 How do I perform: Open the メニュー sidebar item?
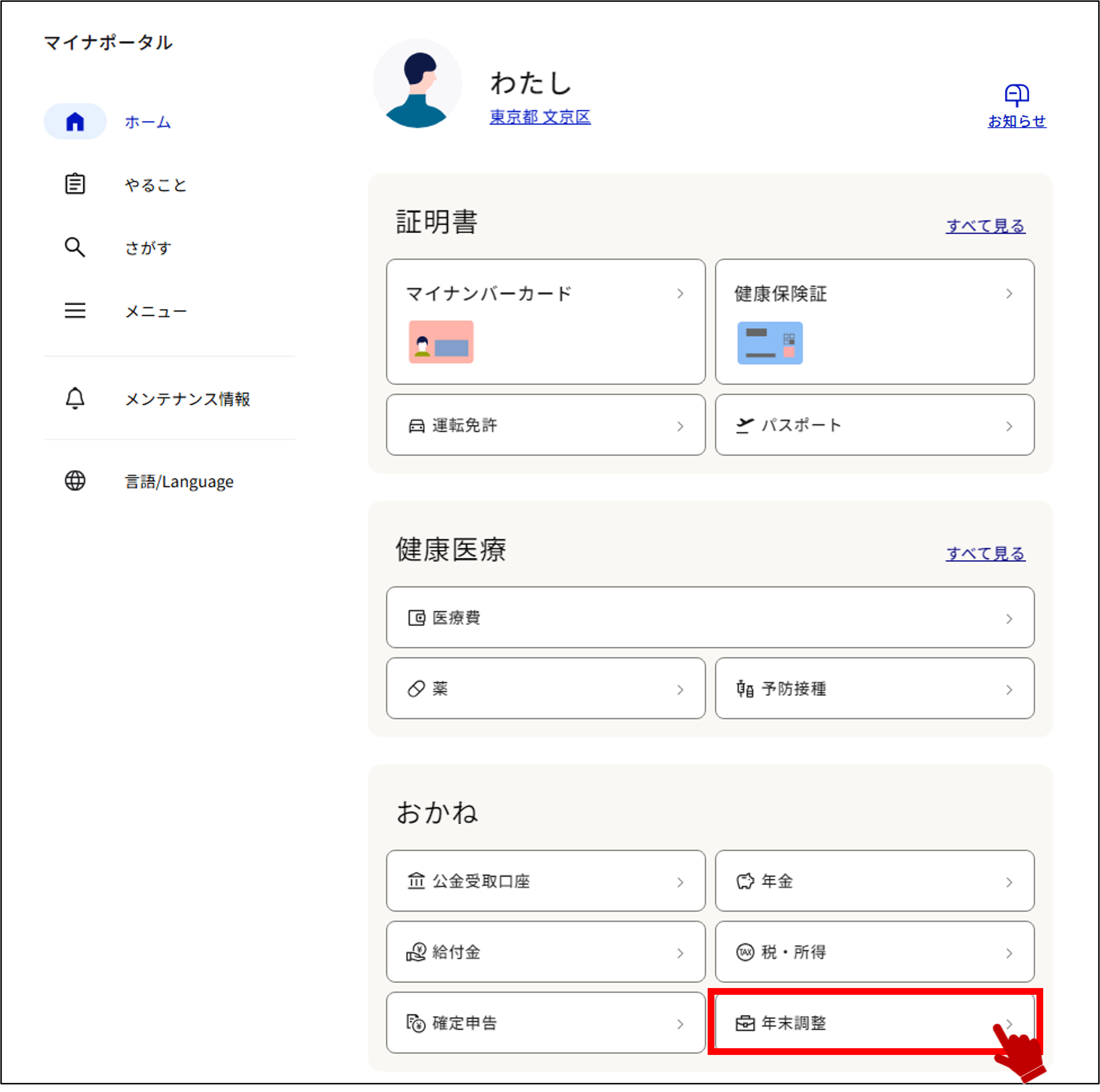pyautogui.click(x=156, y=311)
